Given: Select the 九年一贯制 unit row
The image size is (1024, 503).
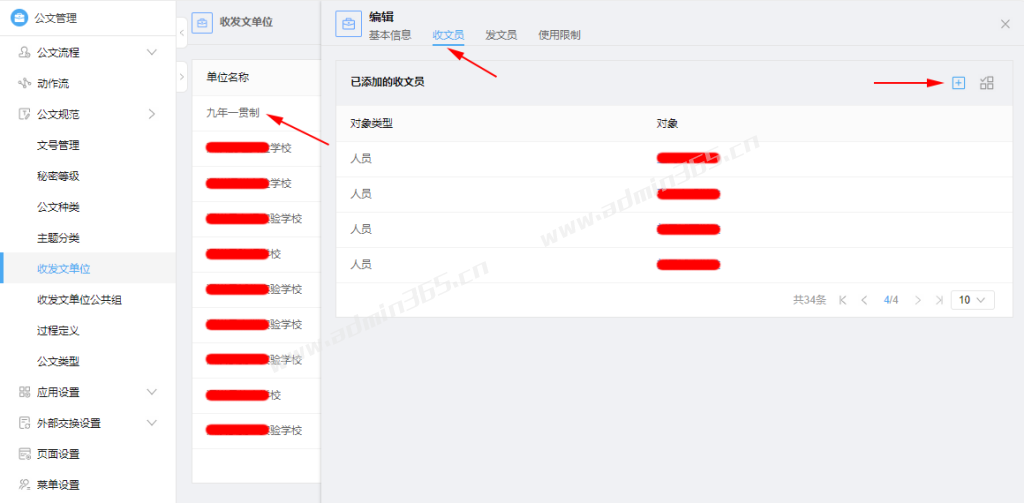Looking at the screenshot, I should tap(233, 113).
